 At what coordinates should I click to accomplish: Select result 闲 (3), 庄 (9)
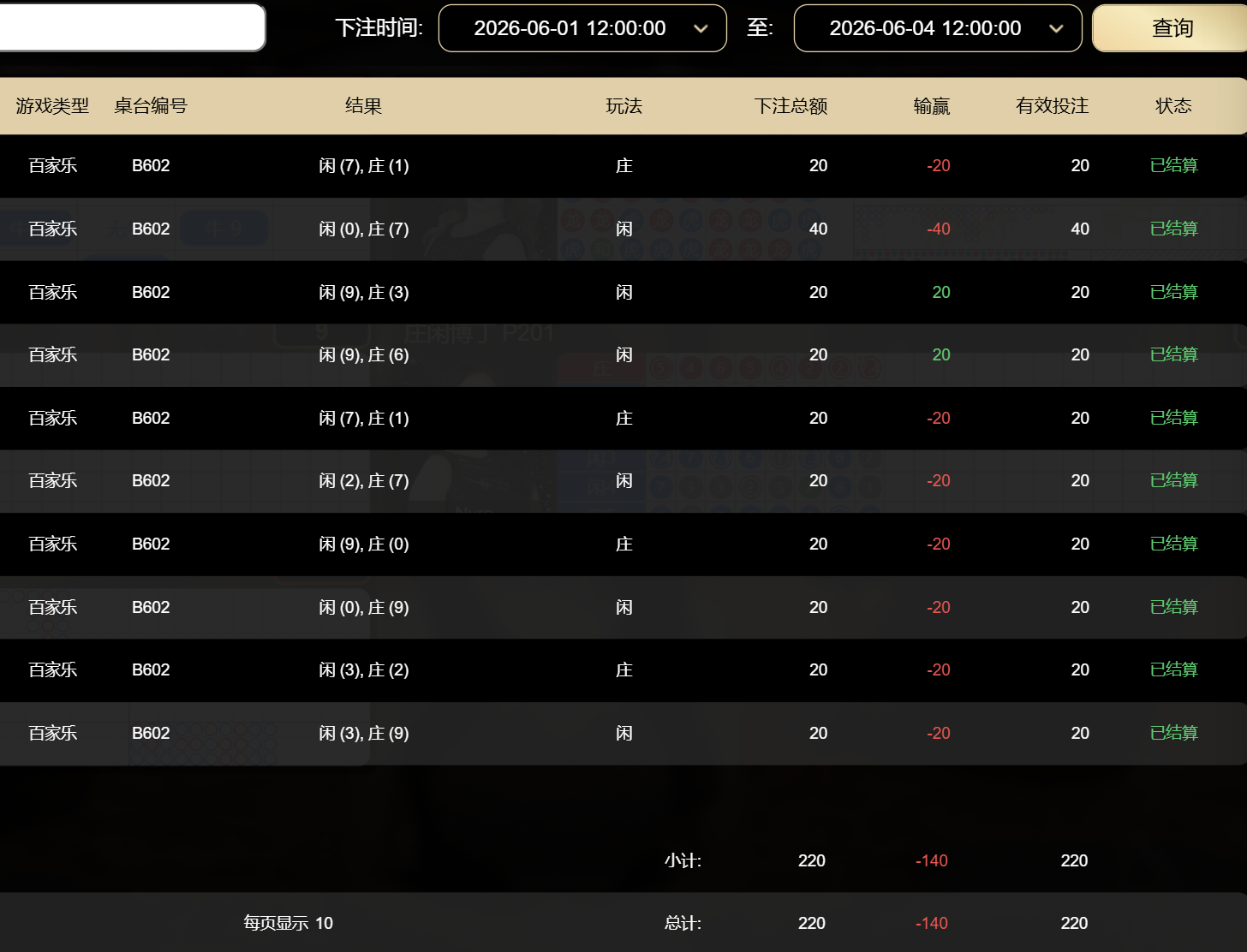[364, 733]
